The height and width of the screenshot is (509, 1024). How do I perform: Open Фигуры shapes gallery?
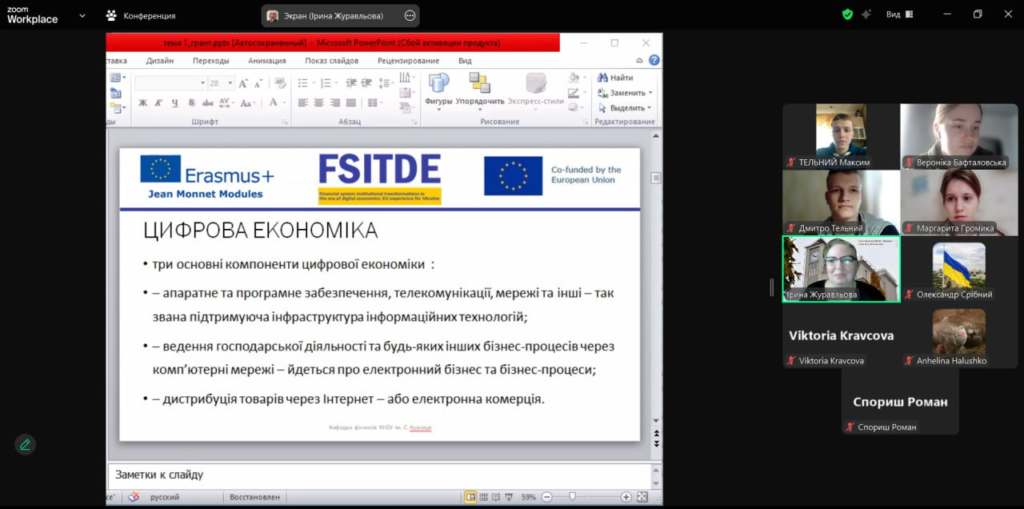point(438,91)
